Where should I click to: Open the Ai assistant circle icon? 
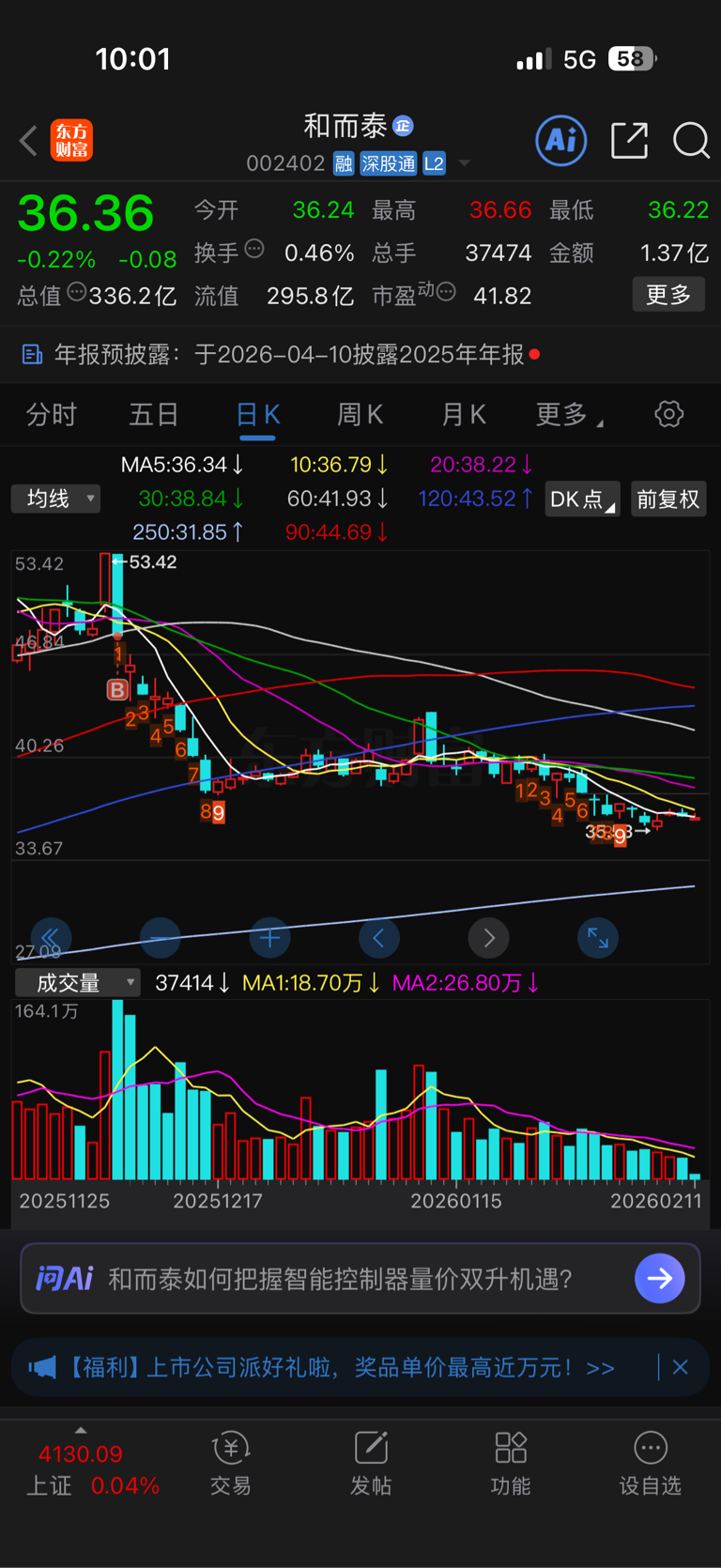click(x=561, y=141)
